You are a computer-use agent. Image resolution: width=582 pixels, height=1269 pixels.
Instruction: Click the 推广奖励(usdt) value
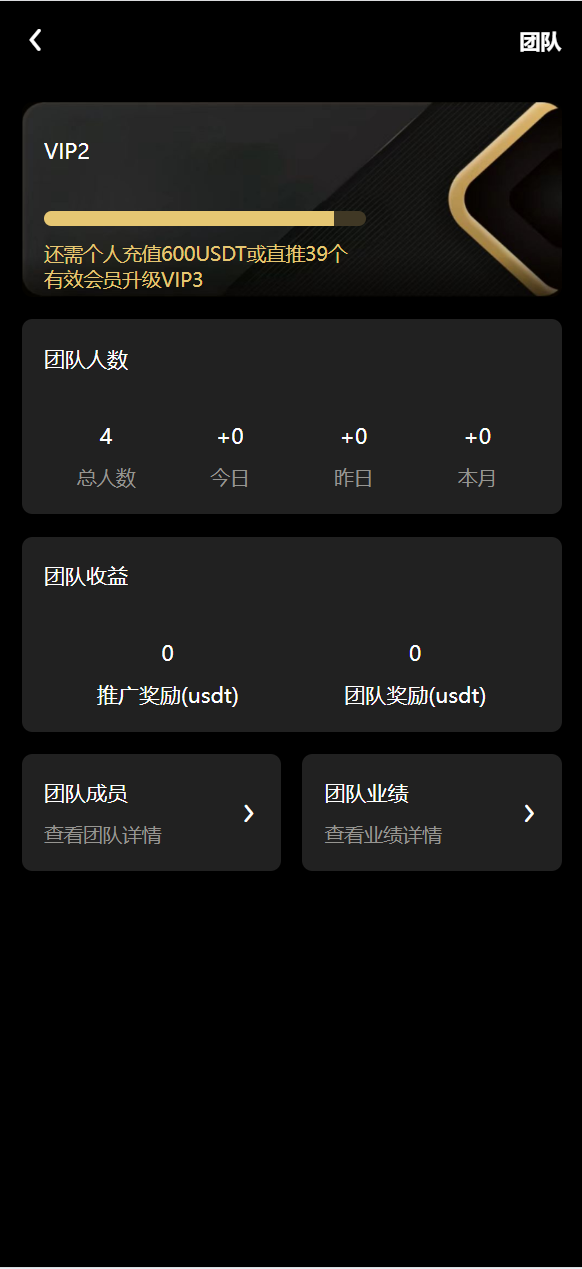[167, 654]
